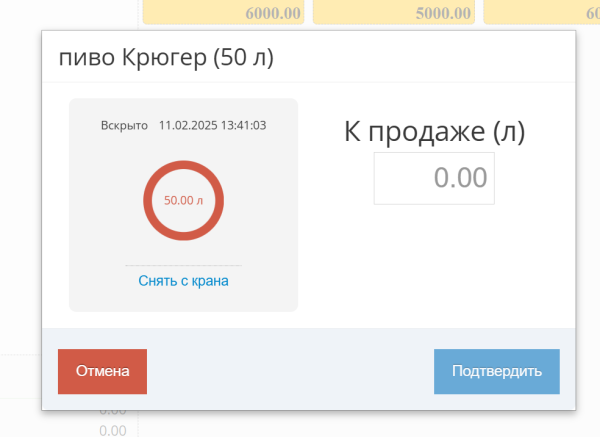Image resolution: width=600 pixels, height=437 pixels.
Task: Click the yellow 5000.00 cell
Action: (x=394, y=12)
